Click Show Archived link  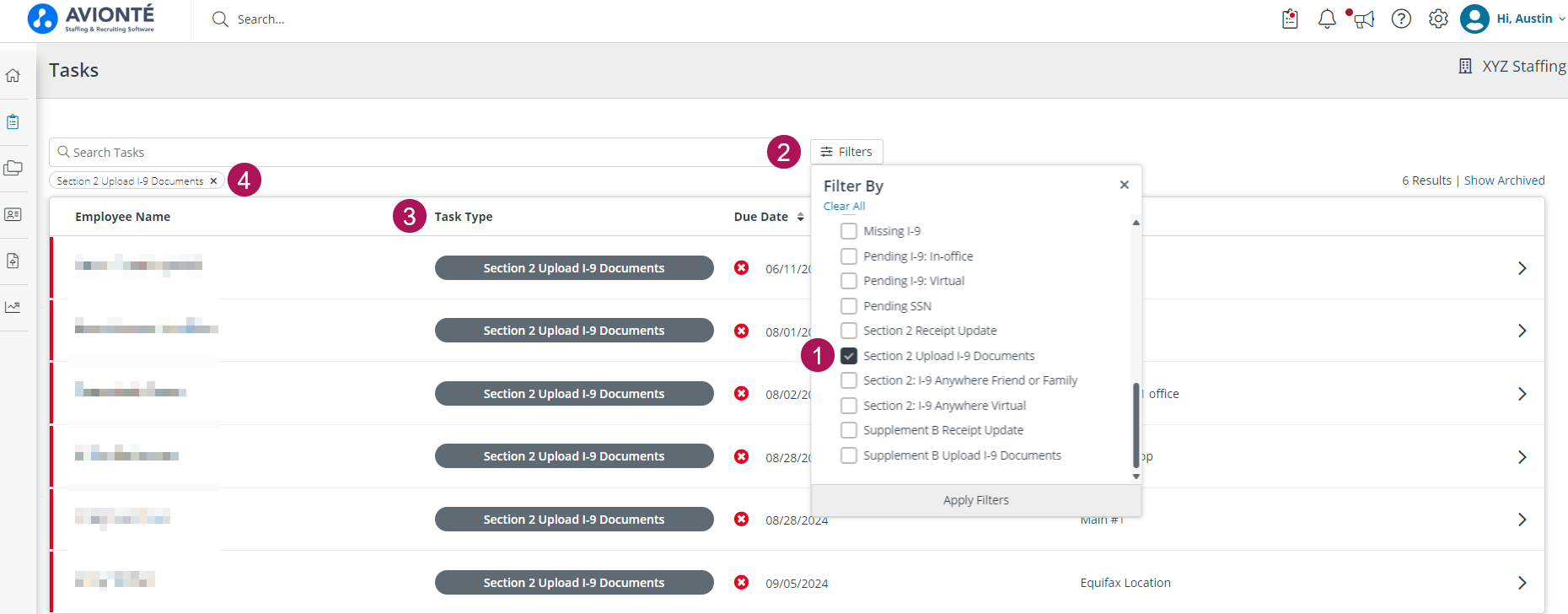click(x=1504, y=180)
